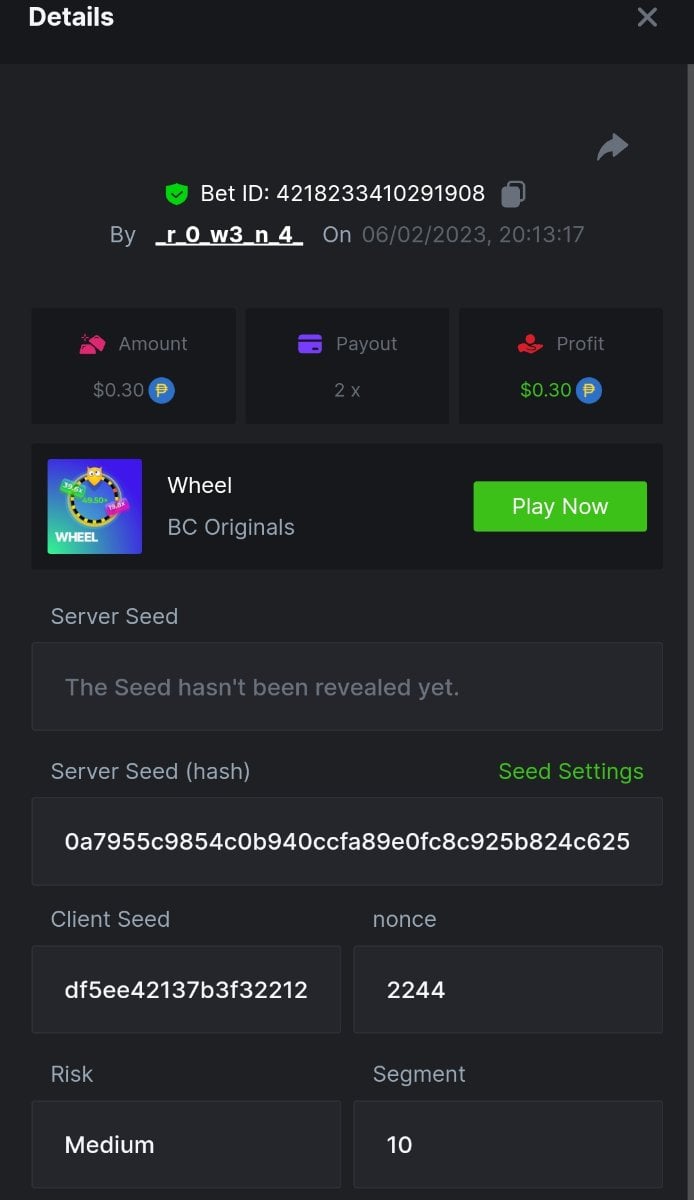Click the Risk field showing Medium

click(186, 1144)
